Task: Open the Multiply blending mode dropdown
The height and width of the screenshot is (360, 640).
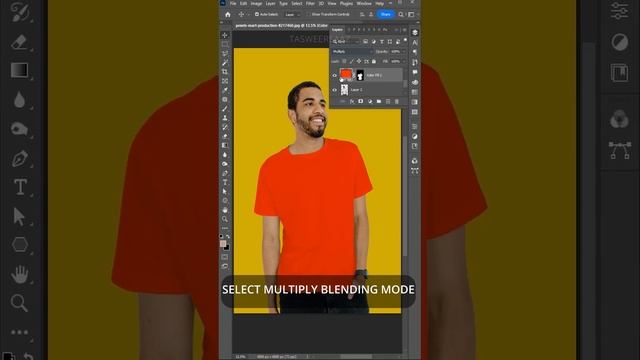Action: (352, 52)
